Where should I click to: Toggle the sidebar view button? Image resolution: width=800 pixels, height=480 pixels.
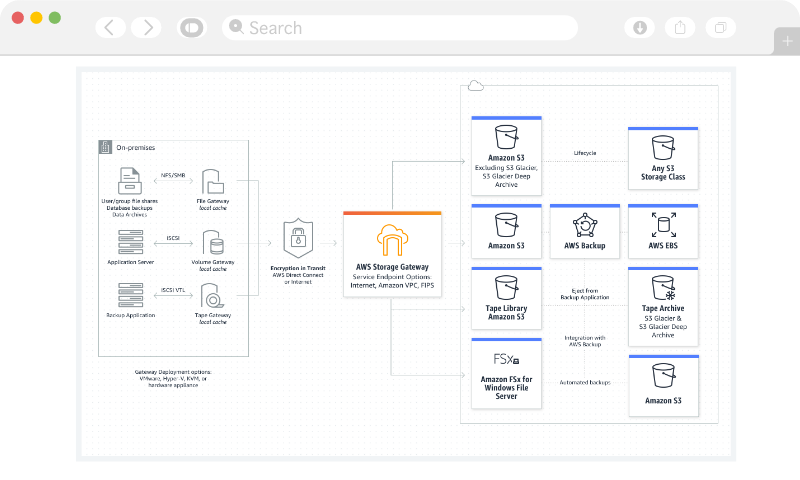[190, 27]
